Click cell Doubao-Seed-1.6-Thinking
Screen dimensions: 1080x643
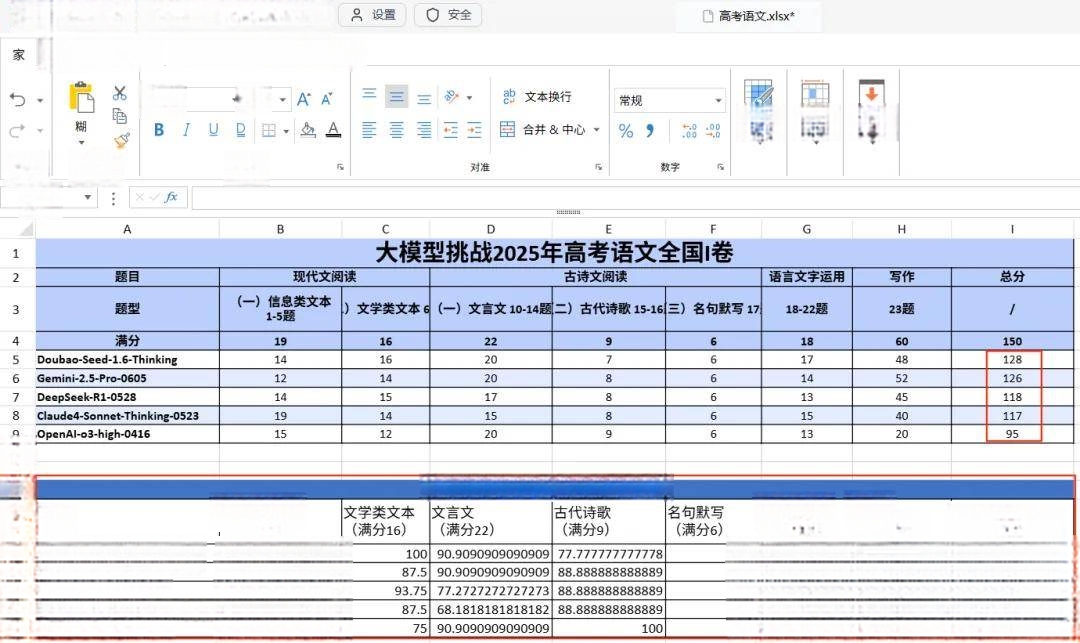pyautogui.click(x=127, y=359)
